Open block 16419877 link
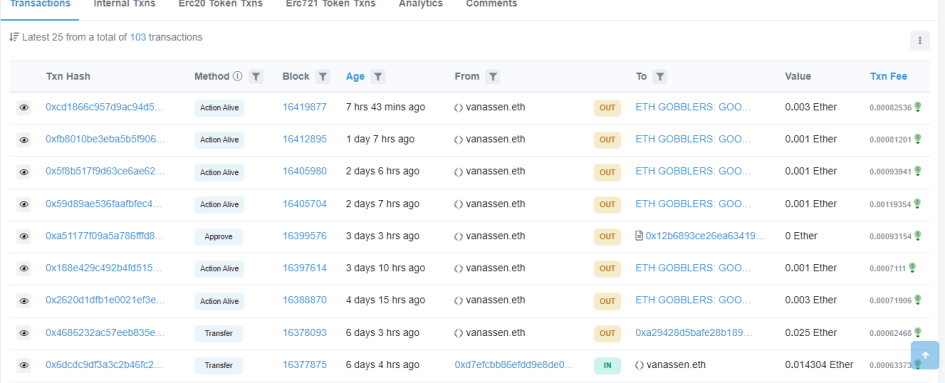The height and width of the screenshot is (383, 945). tap(304, 107)
